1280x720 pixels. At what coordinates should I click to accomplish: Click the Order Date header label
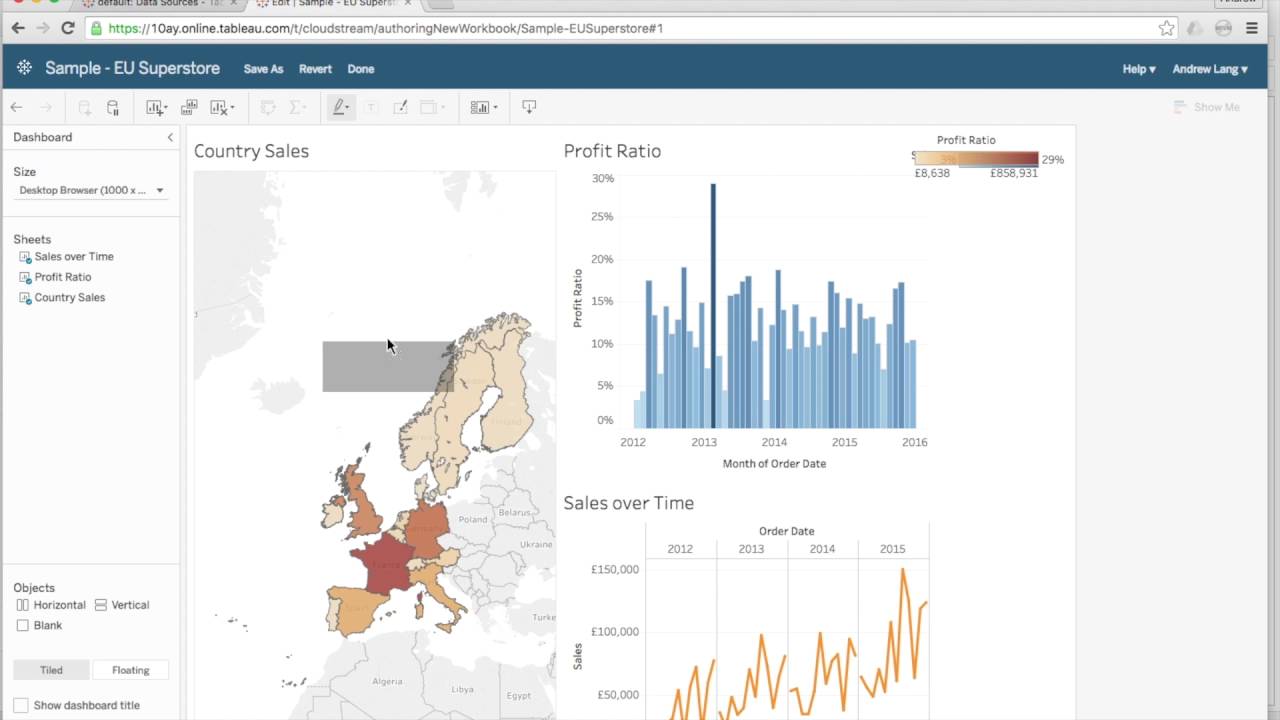(x=786, y=531)
